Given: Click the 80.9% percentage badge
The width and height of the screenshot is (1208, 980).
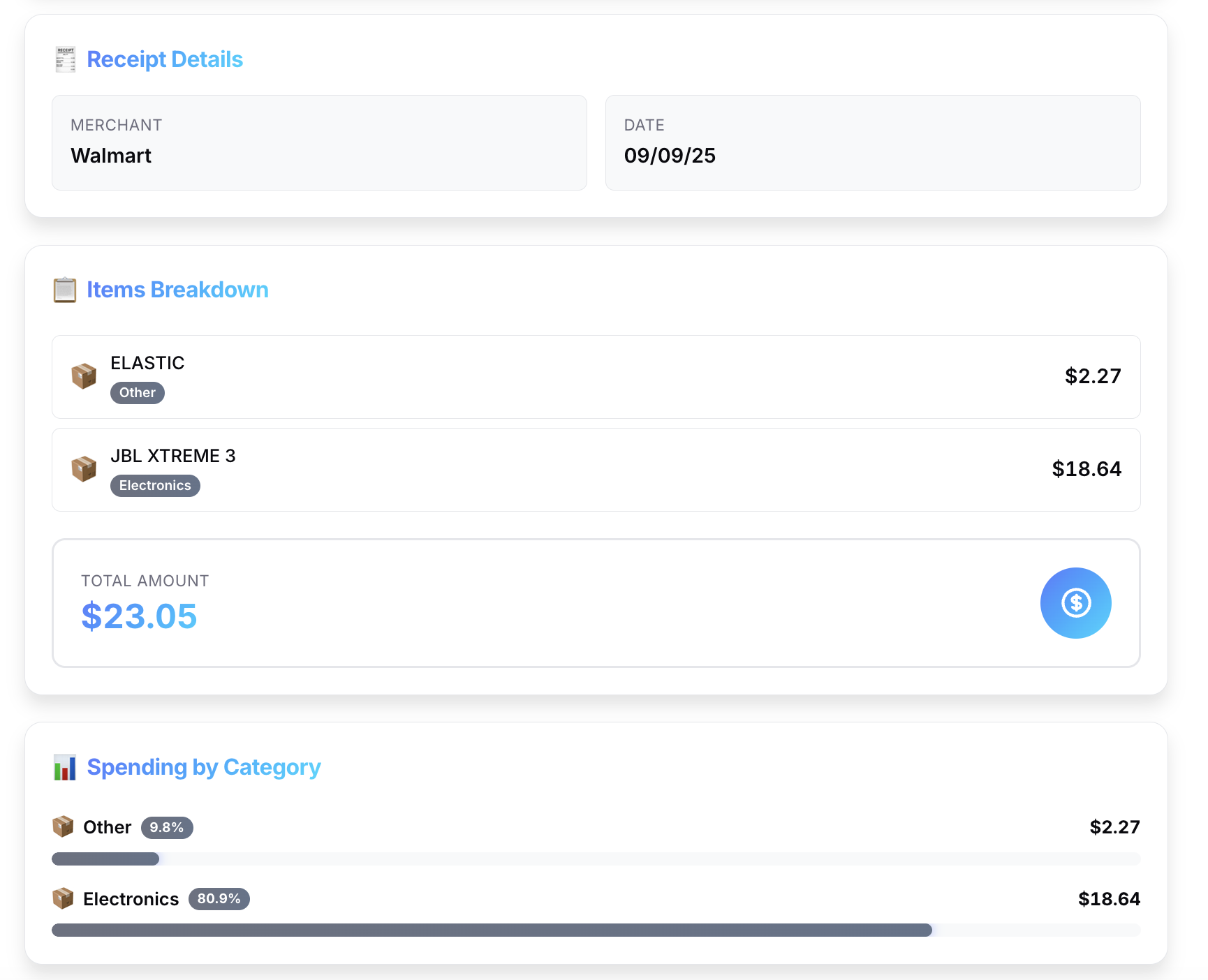Looking at the screenshot, I should pos(219,898).
